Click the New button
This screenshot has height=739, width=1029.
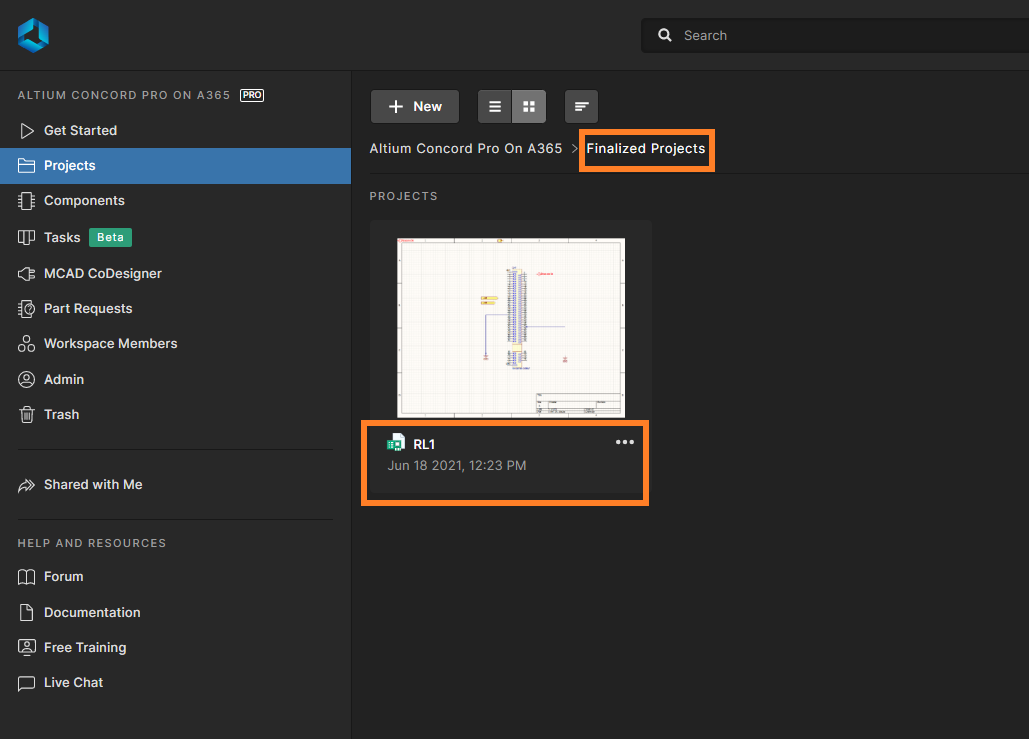(414, 106)
